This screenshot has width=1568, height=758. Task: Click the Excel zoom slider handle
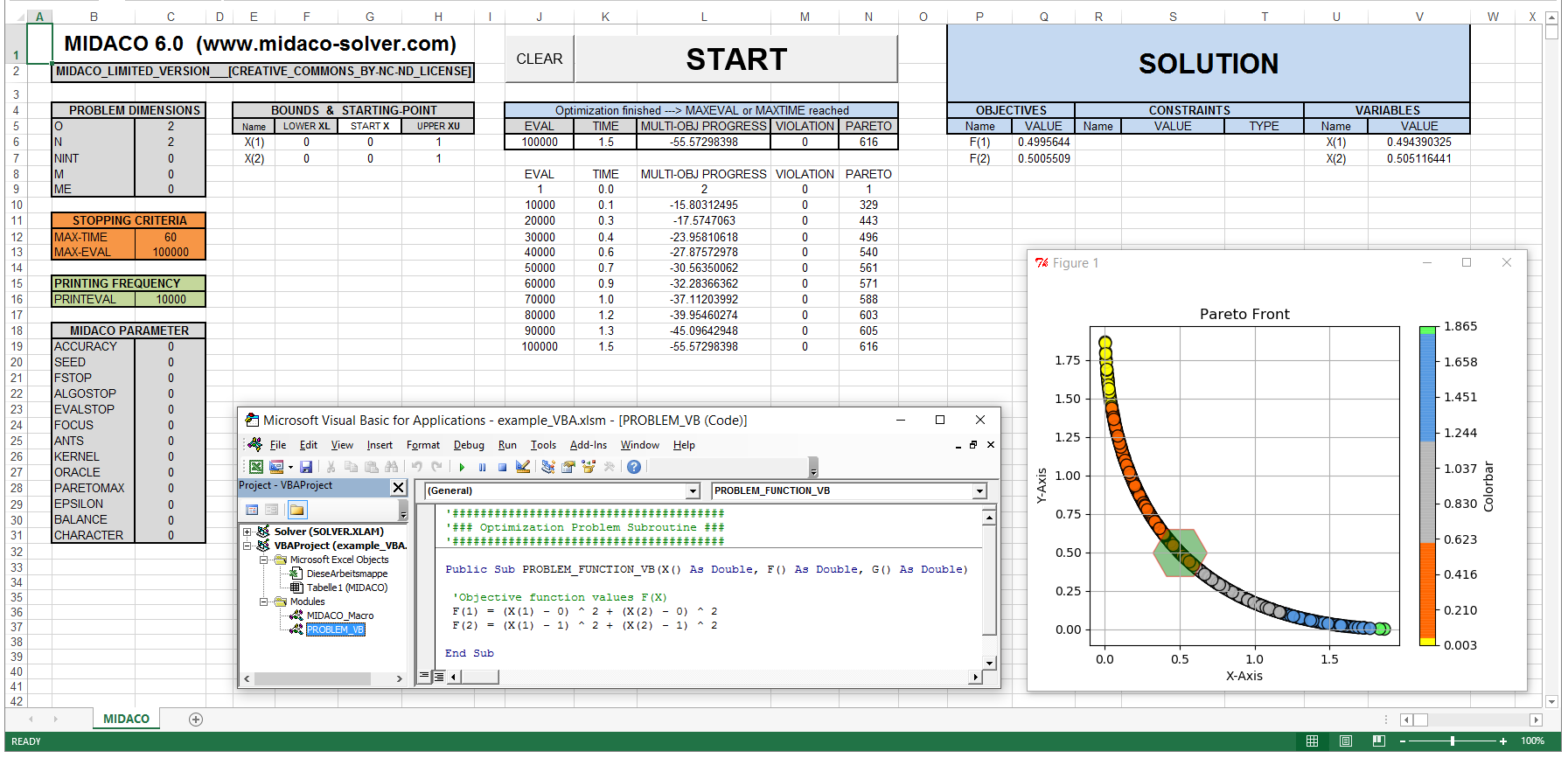pos(1453,741)
